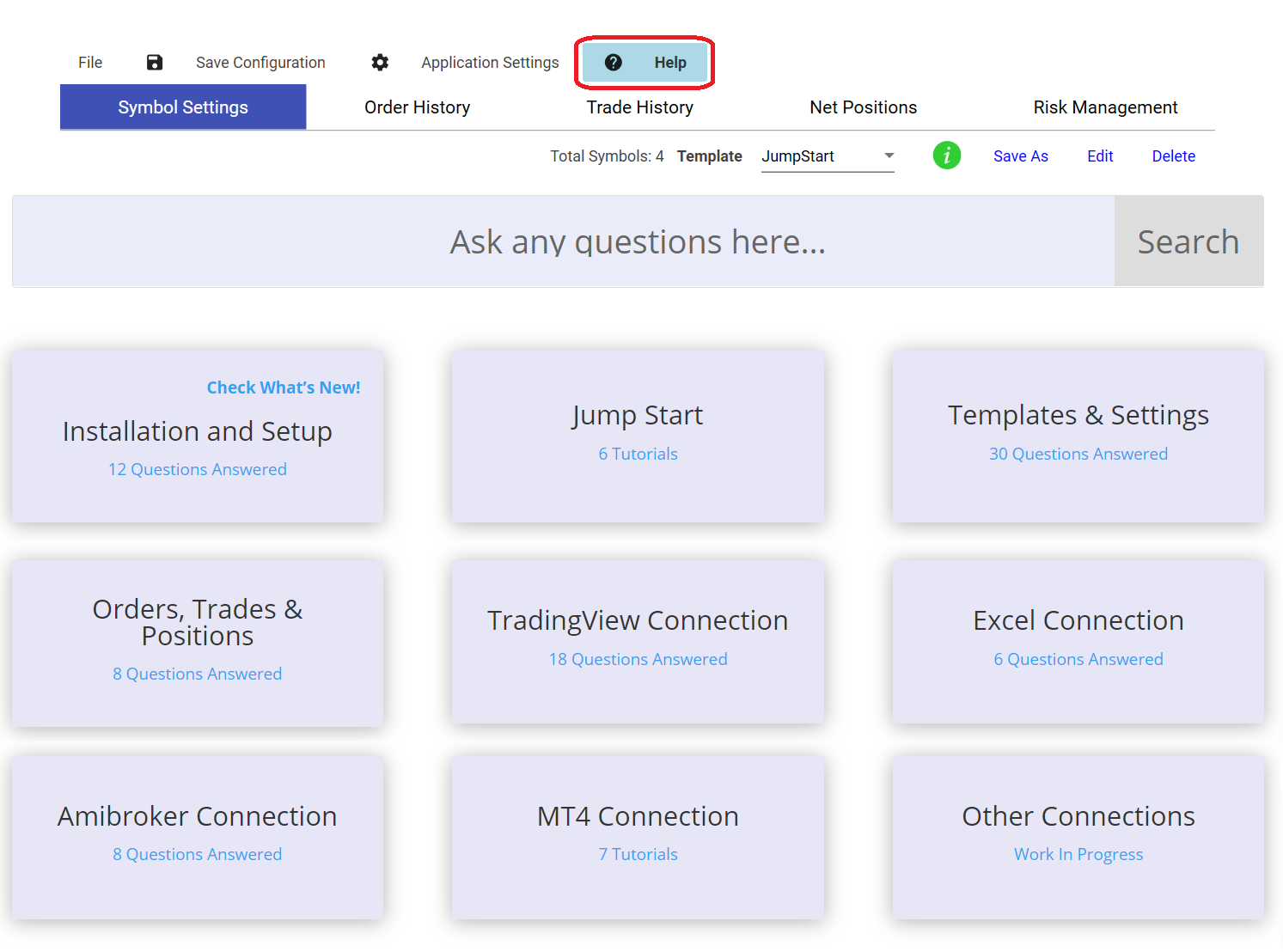Open the Check What's New link

(283, 388)
